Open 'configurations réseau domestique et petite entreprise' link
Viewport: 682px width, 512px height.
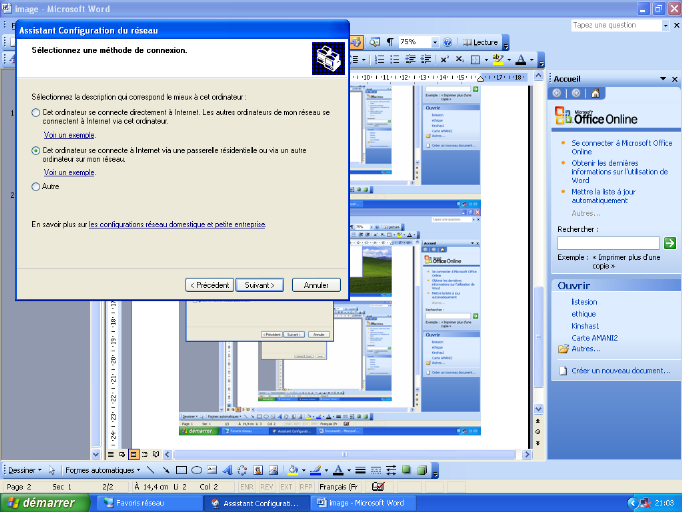[177, 224]
